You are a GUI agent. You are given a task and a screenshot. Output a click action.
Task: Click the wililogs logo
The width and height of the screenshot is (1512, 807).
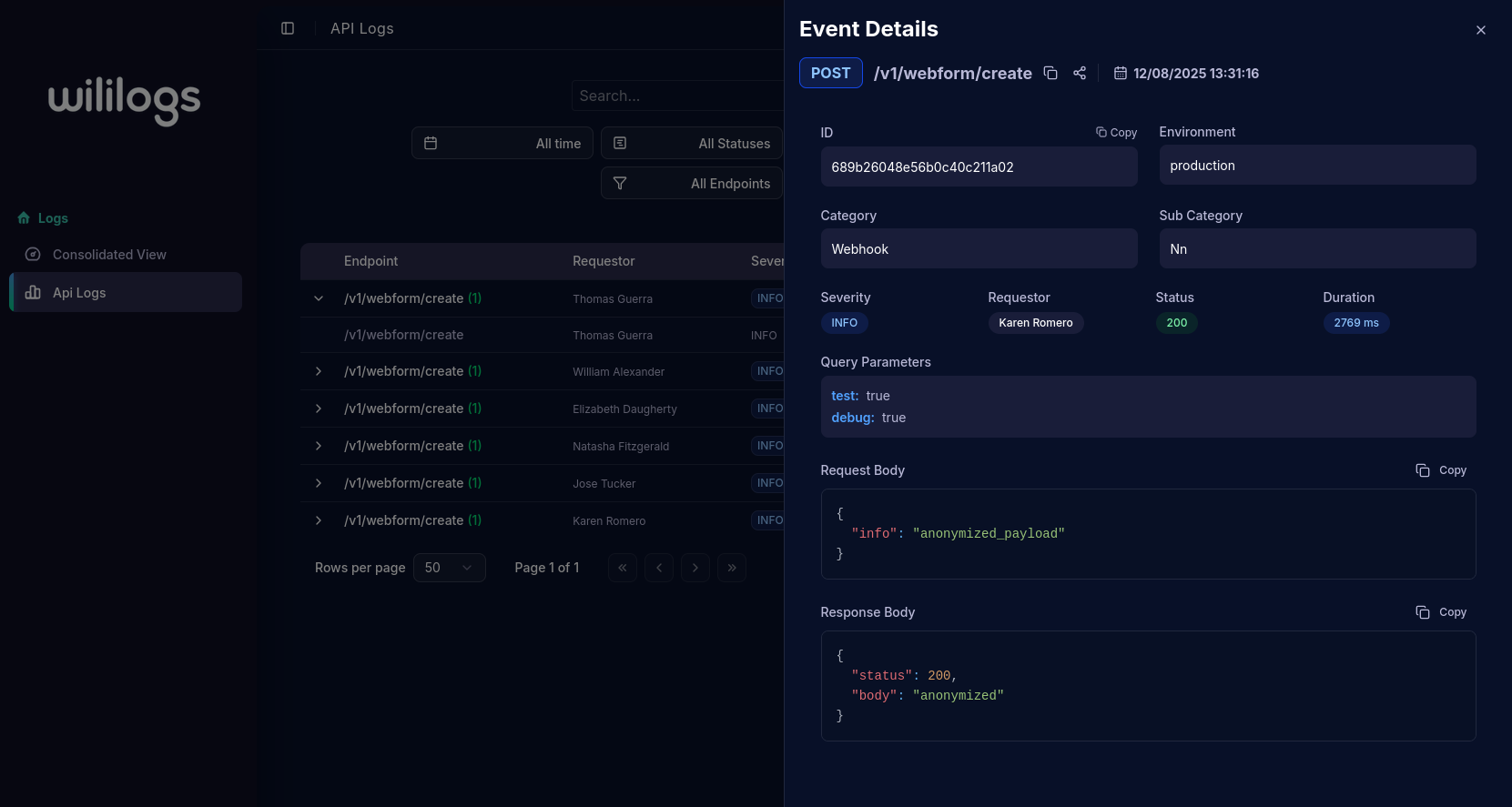click(x=125, y=98)
